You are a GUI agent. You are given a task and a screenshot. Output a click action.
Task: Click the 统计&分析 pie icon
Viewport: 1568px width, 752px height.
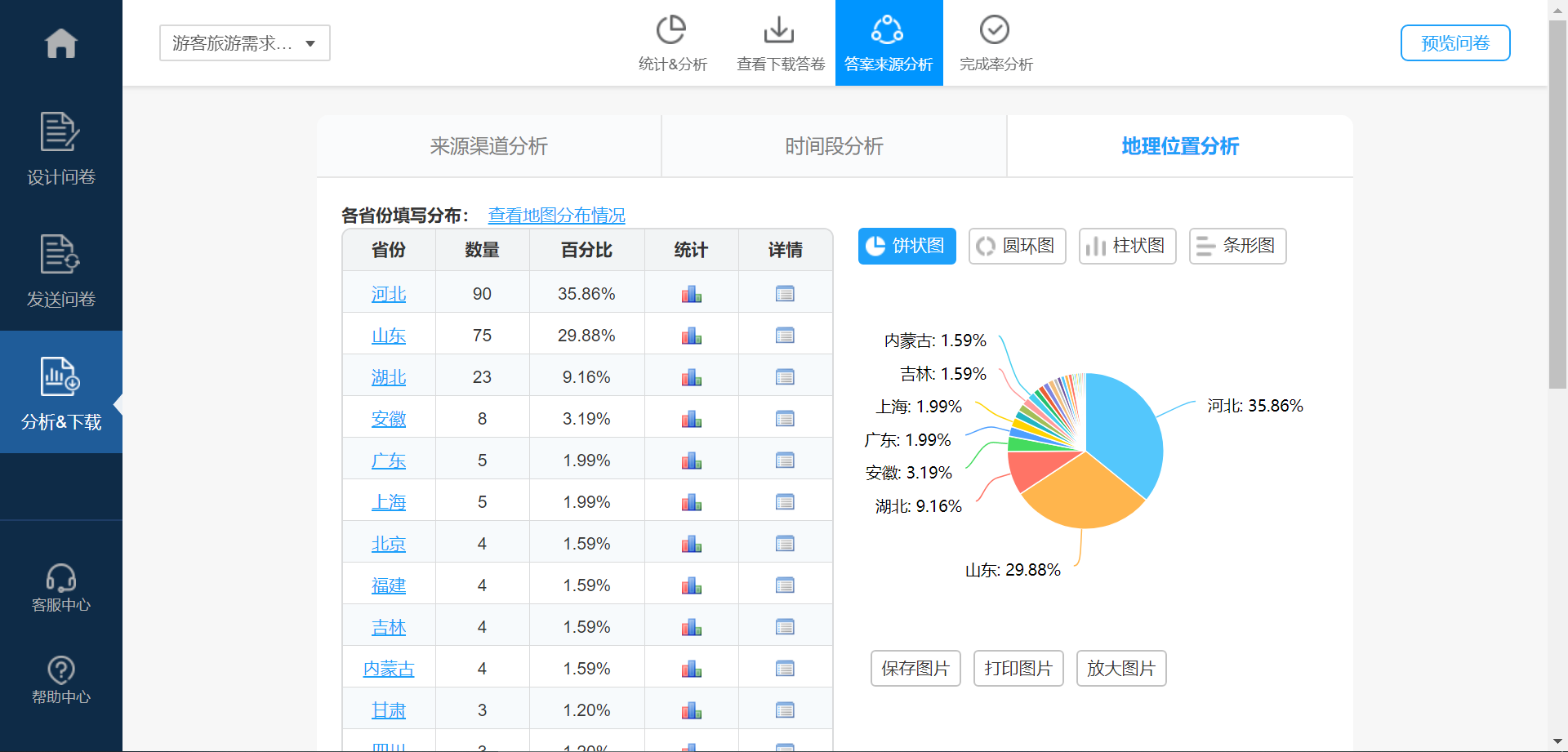pyautogui.click(x=671, y=31)
